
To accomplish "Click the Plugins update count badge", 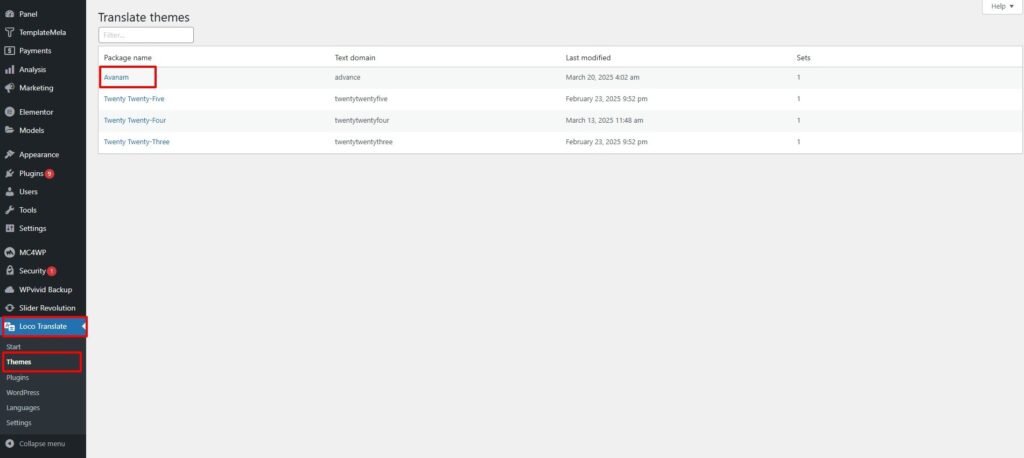I will (x=50, y=174).
